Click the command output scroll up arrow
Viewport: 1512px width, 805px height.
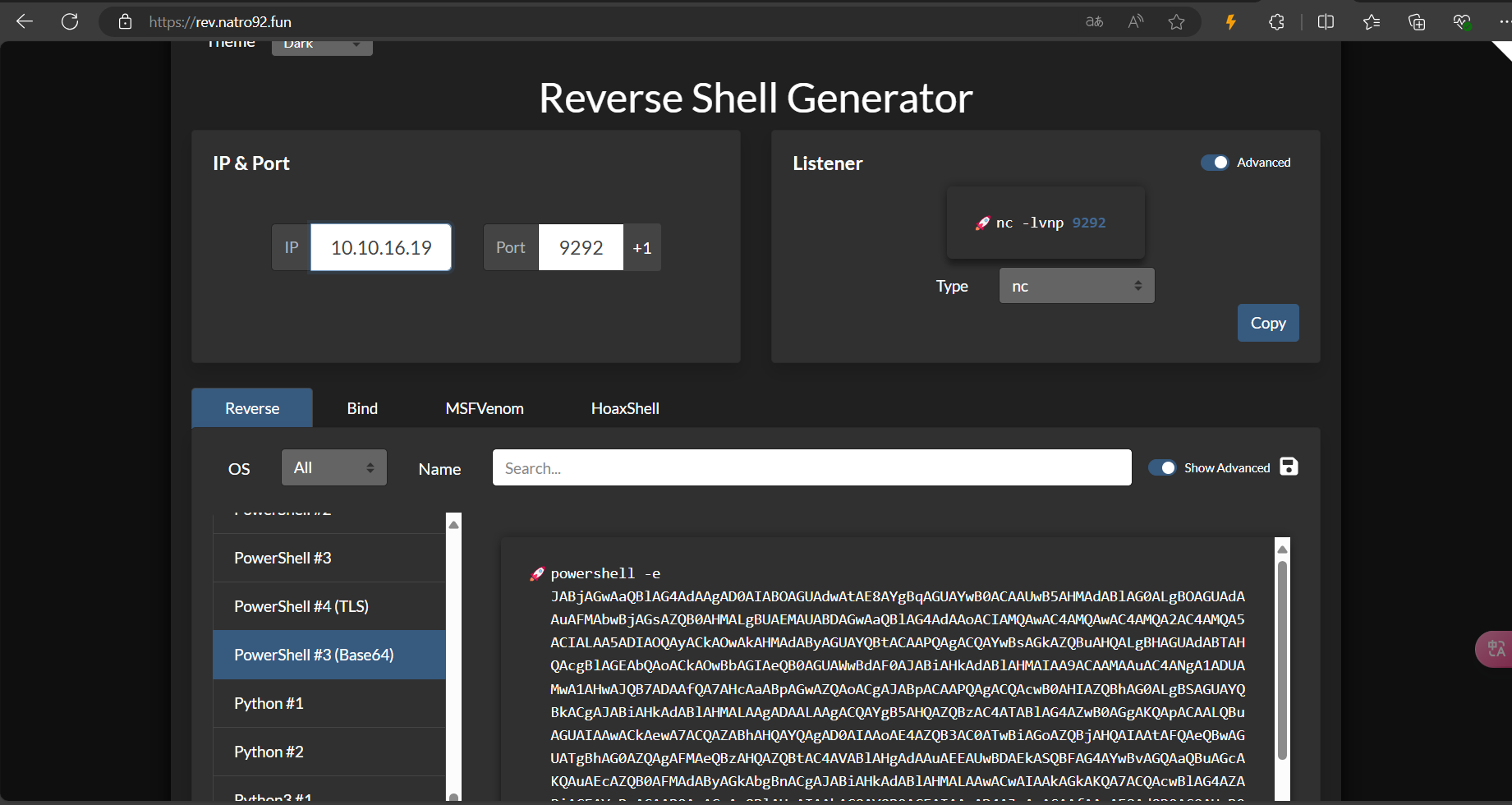pos(1282,549)
